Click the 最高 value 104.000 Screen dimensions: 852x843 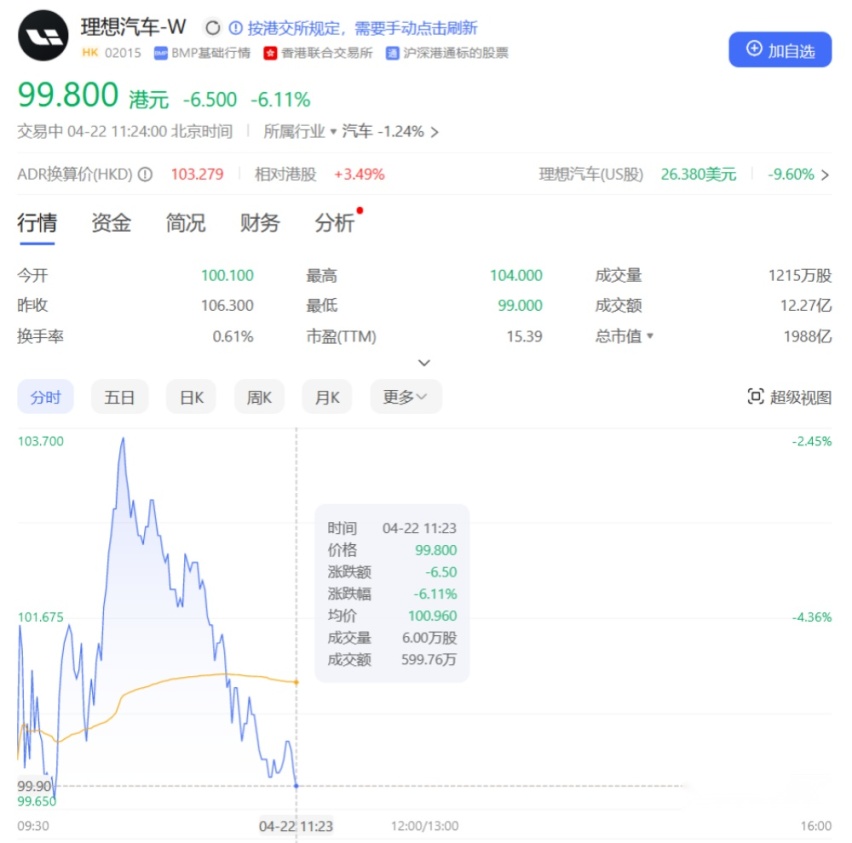(516, 276)
